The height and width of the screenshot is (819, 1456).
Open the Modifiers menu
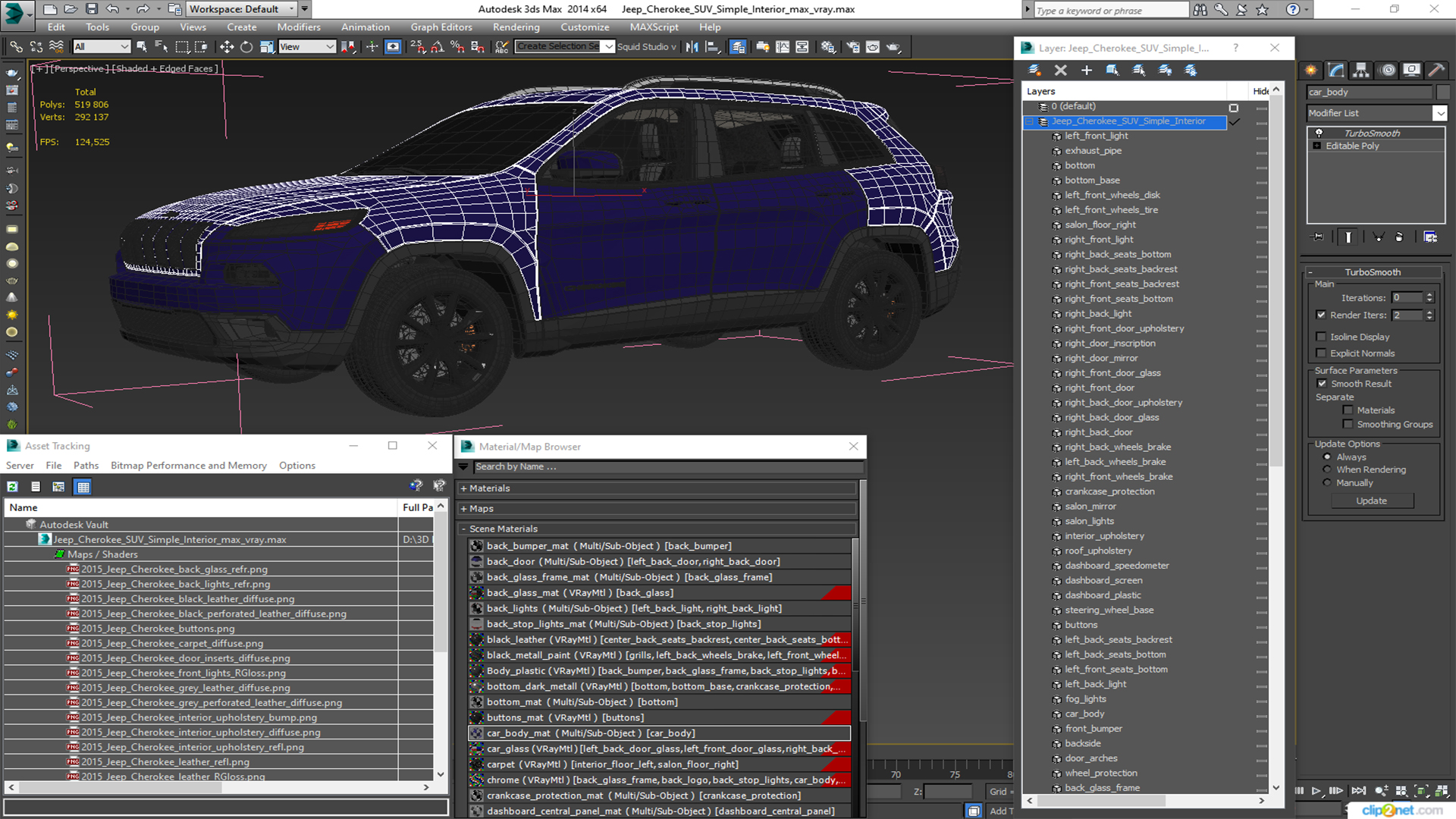click(299, 27)
